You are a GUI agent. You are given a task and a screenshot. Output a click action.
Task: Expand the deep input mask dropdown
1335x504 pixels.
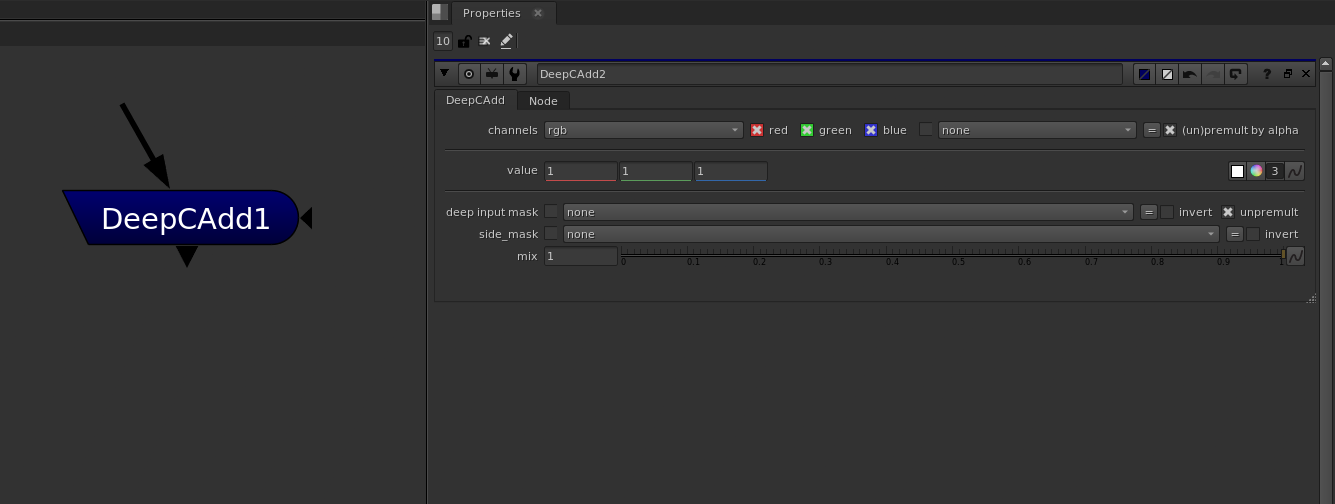(x=847, y=212)
